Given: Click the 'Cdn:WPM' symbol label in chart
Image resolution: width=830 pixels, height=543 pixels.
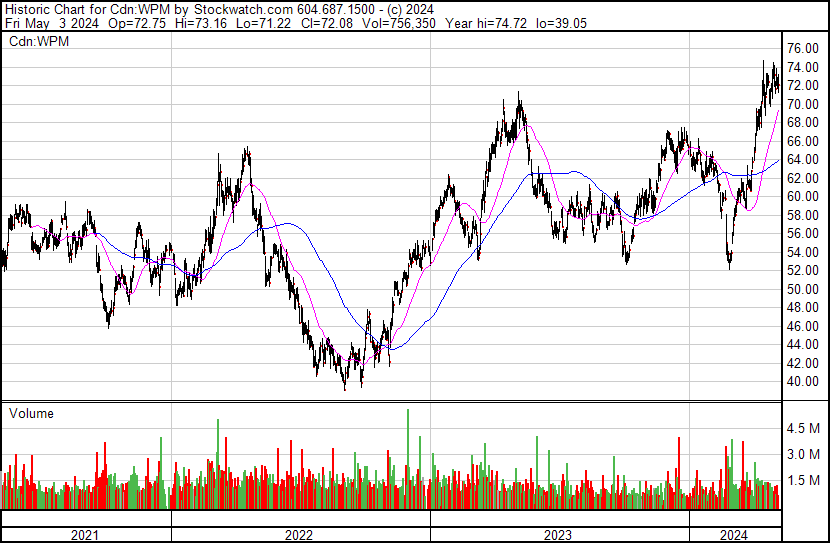Looking at the screenshot, I should click(x=39, y=41).
